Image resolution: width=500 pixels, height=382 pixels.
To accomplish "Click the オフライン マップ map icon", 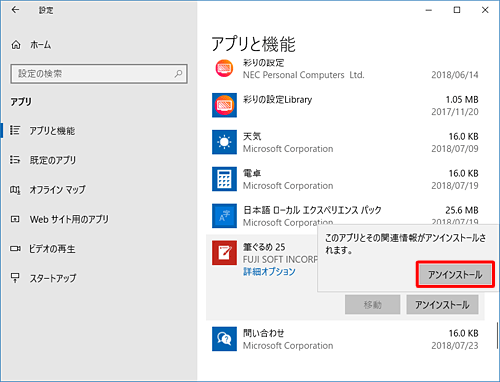I will 15,190.
